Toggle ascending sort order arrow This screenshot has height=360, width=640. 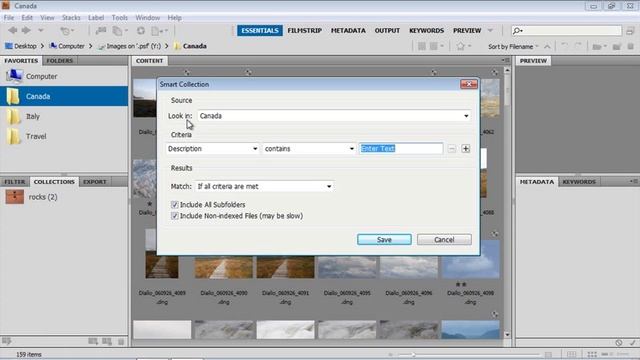coord(547,47)
